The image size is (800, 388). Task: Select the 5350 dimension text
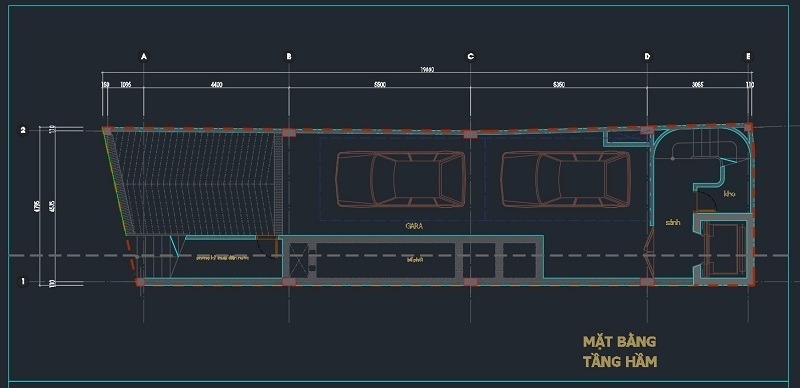[559, 85]
